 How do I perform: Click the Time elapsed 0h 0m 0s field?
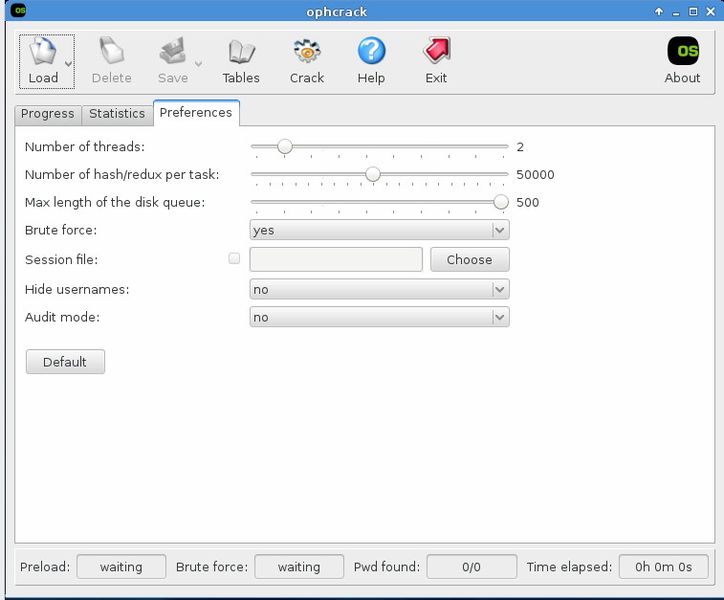pyautogui.click(x=664, y=567)
